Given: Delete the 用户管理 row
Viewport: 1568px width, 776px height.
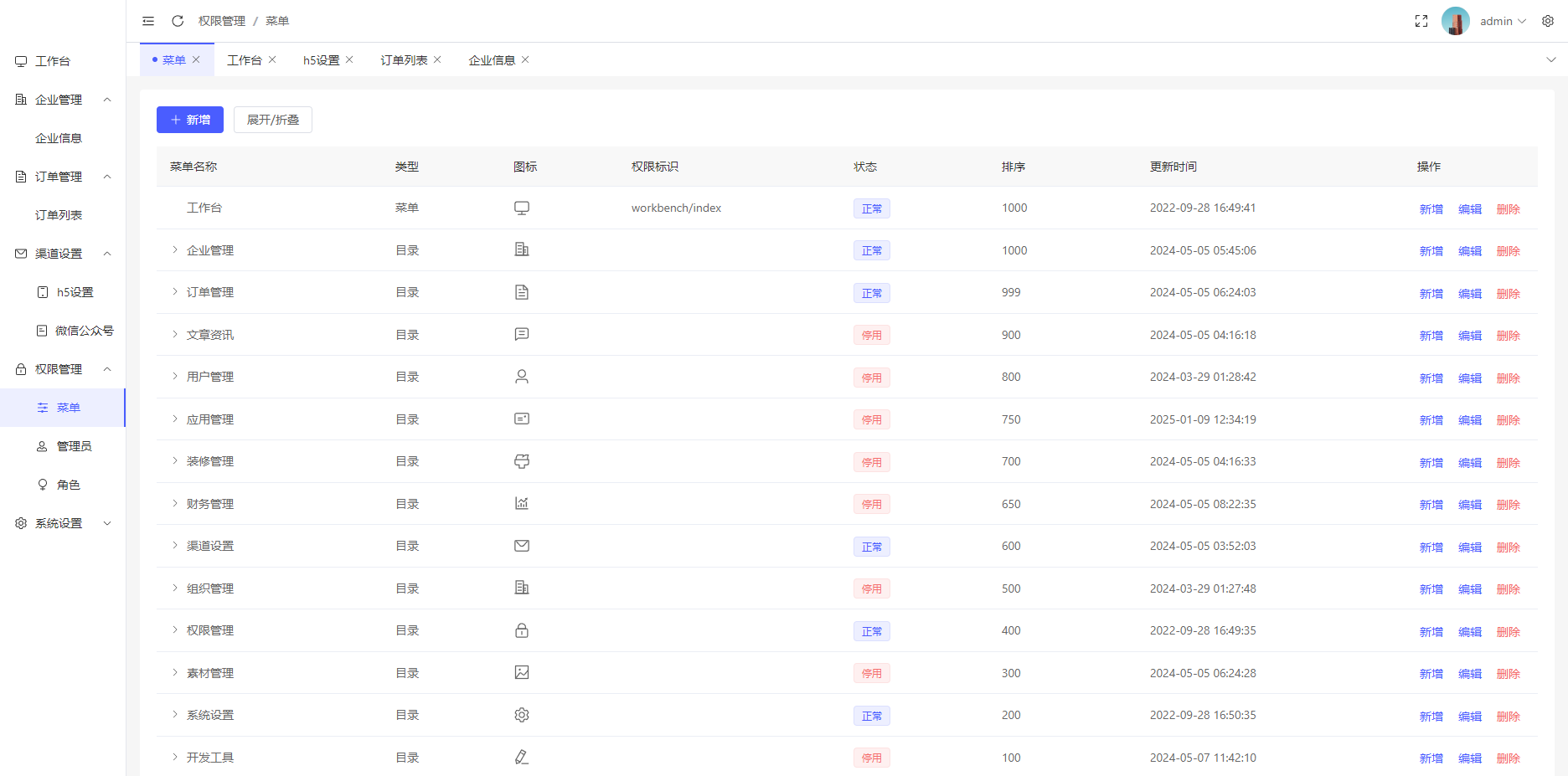Looking at the screenshot, I should click(x=1508, y=378).
